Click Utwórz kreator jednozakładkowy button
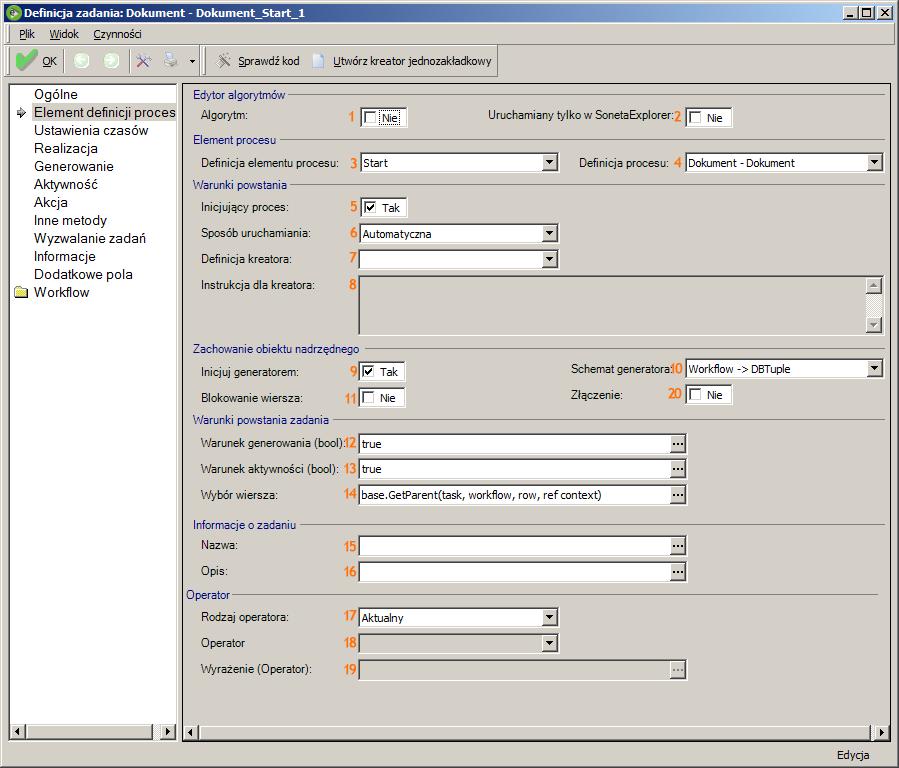Screen dimensions: 899x768 pos(402,61)
